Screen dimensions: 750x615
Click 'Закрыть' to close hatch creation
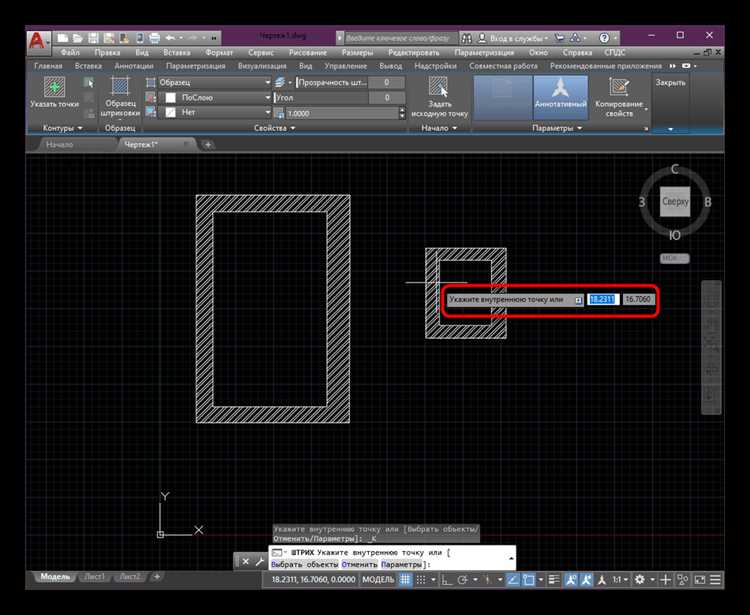[x=670, y=83]
